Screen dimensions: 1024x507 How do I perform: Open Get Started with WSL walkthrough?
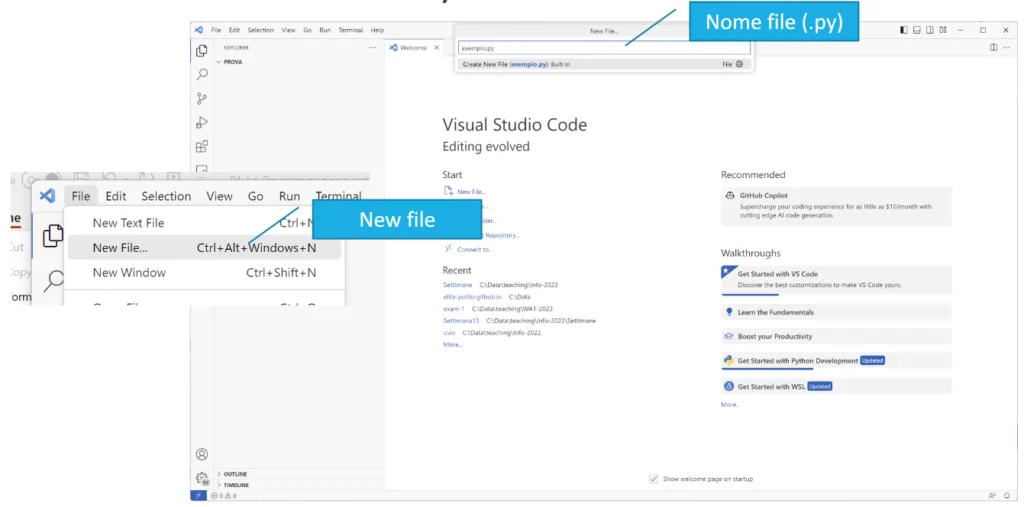pyautogui.click(x=836, y=386)
